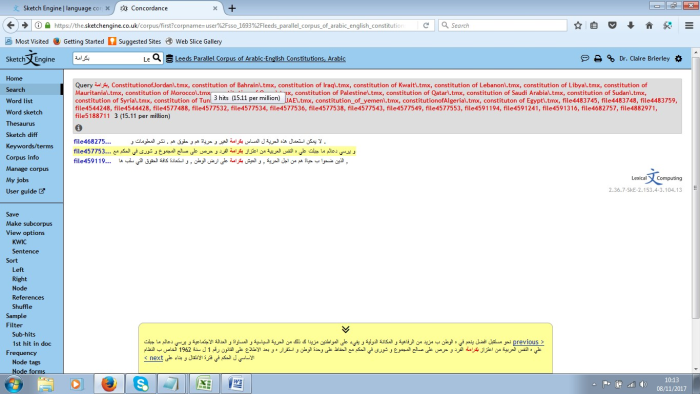700x394 pixels.
Task: Open Excel from the taskbar
Action: pos(204,384)
